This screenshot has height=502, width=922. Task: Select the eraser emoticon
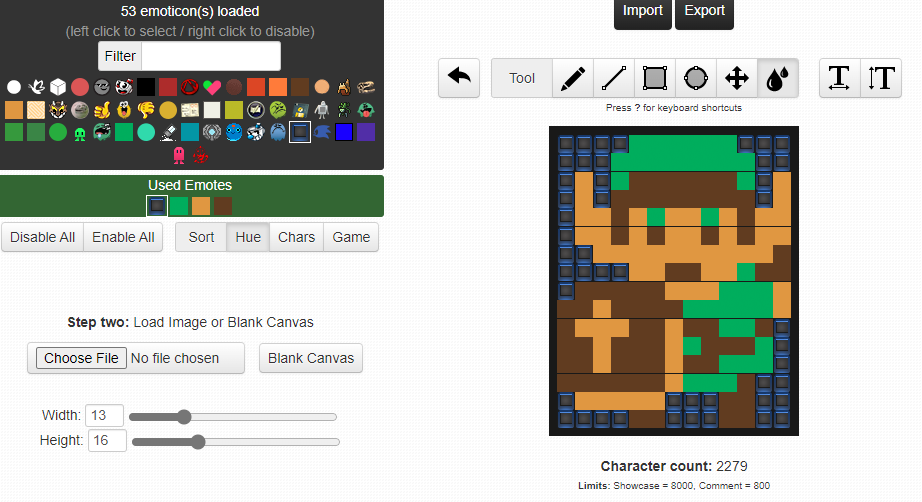click(168, 132)
